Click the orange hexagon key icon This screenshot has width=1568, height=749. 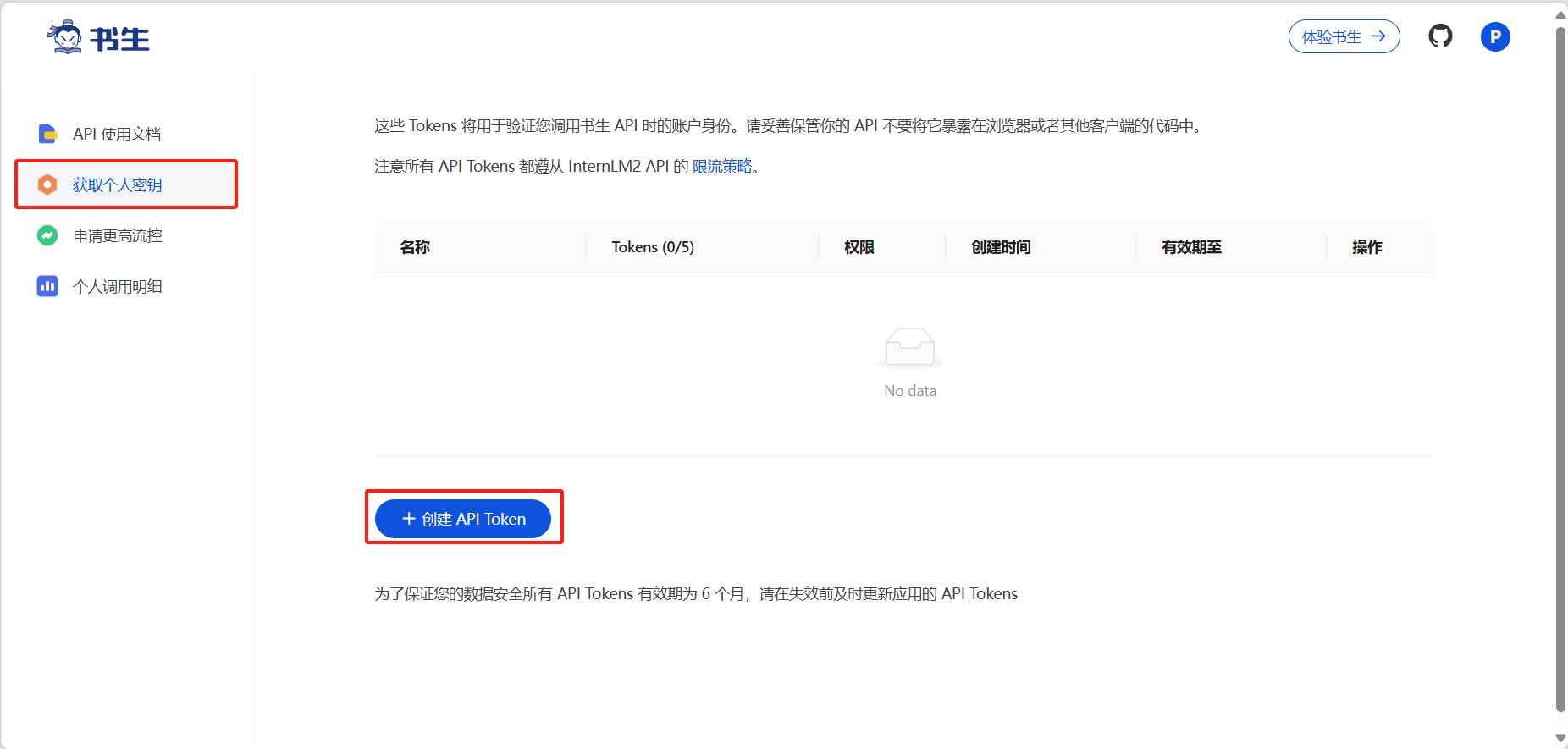(47, 184)
